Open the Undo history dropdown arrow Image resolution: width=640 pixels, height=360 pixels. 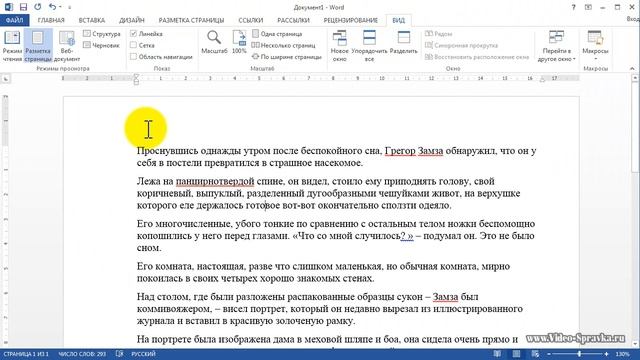coord(60,7)
